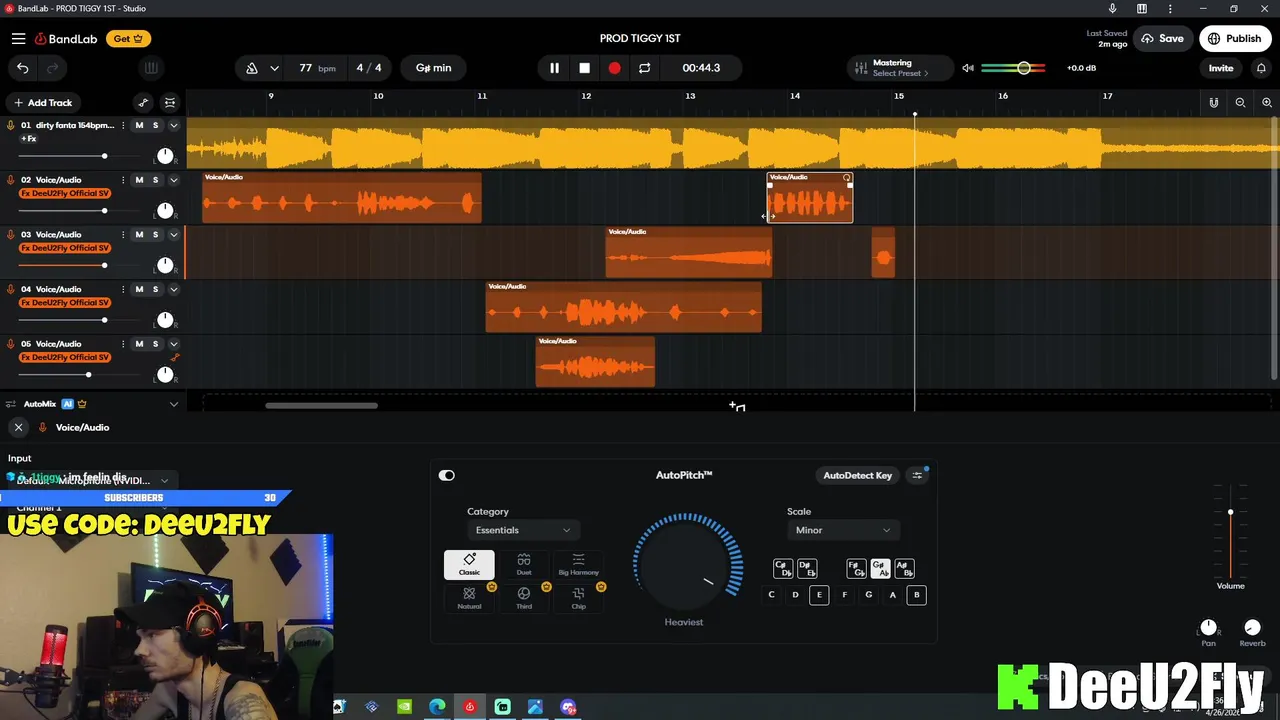Select the Classic AutoPitch effect

(x=469, y=565)
